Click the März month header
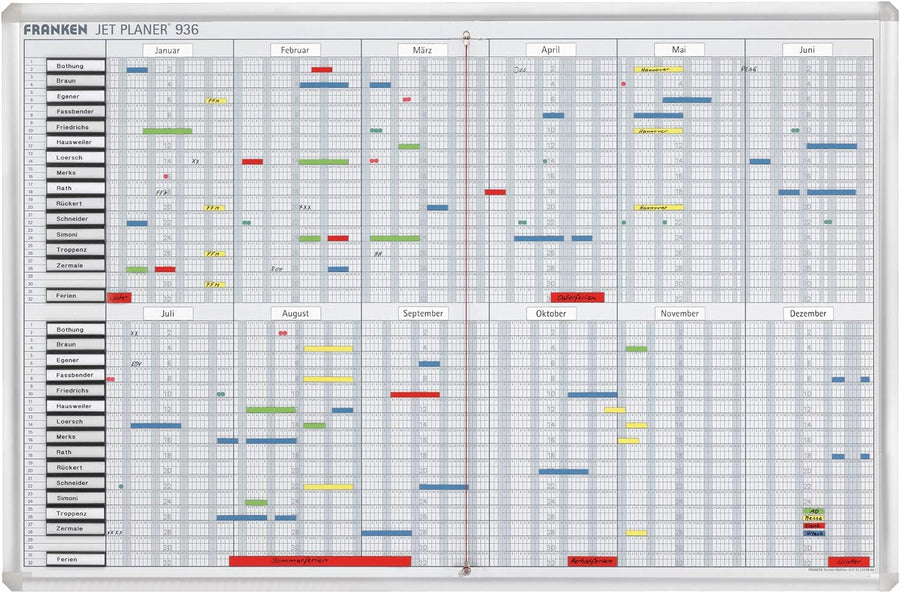900x593 pixels. click(x=422, y=51)
